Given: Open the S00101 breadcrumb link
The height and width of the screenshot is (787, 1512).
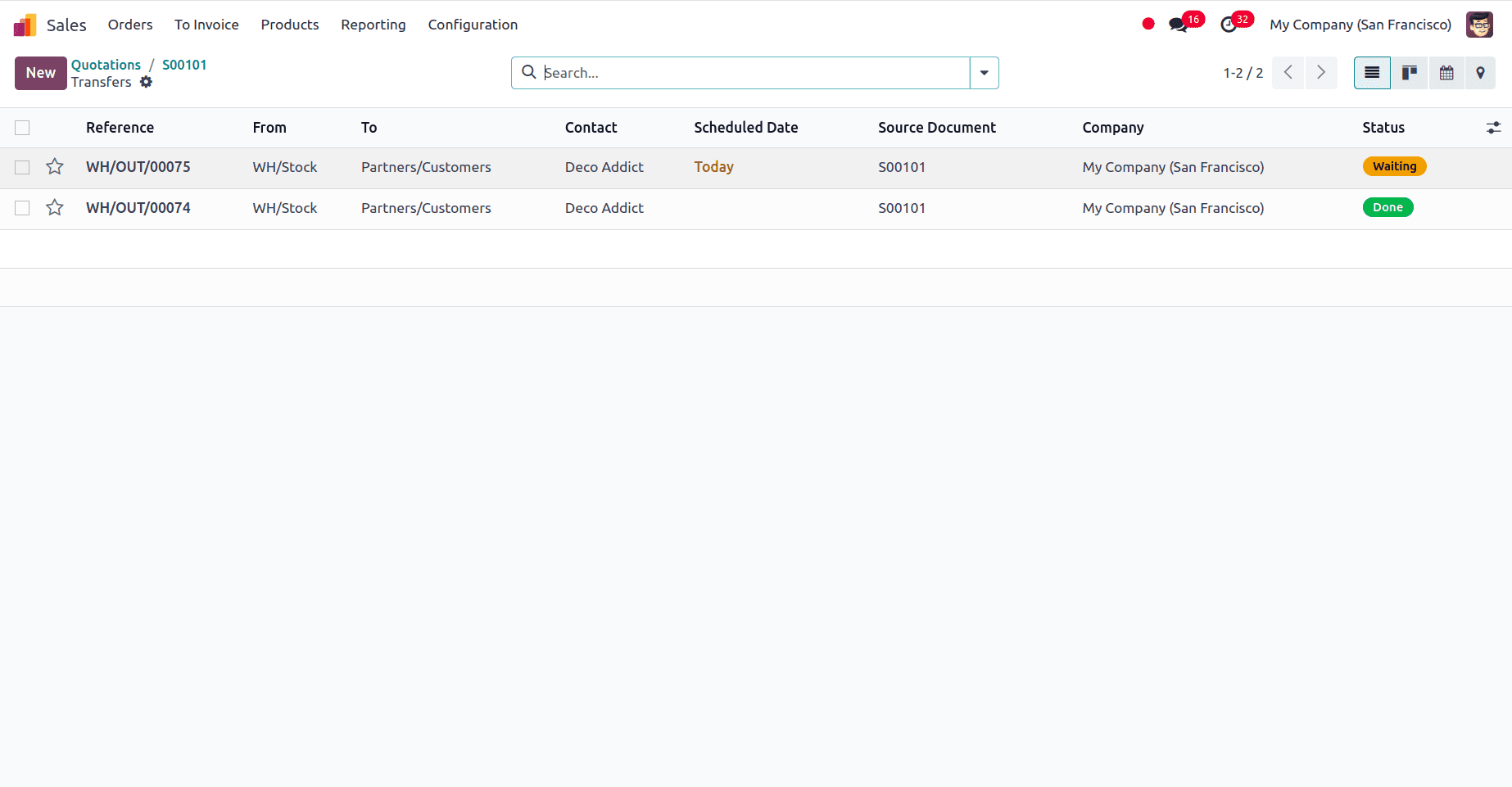Looking at the screenshot, I should [184, 65].
